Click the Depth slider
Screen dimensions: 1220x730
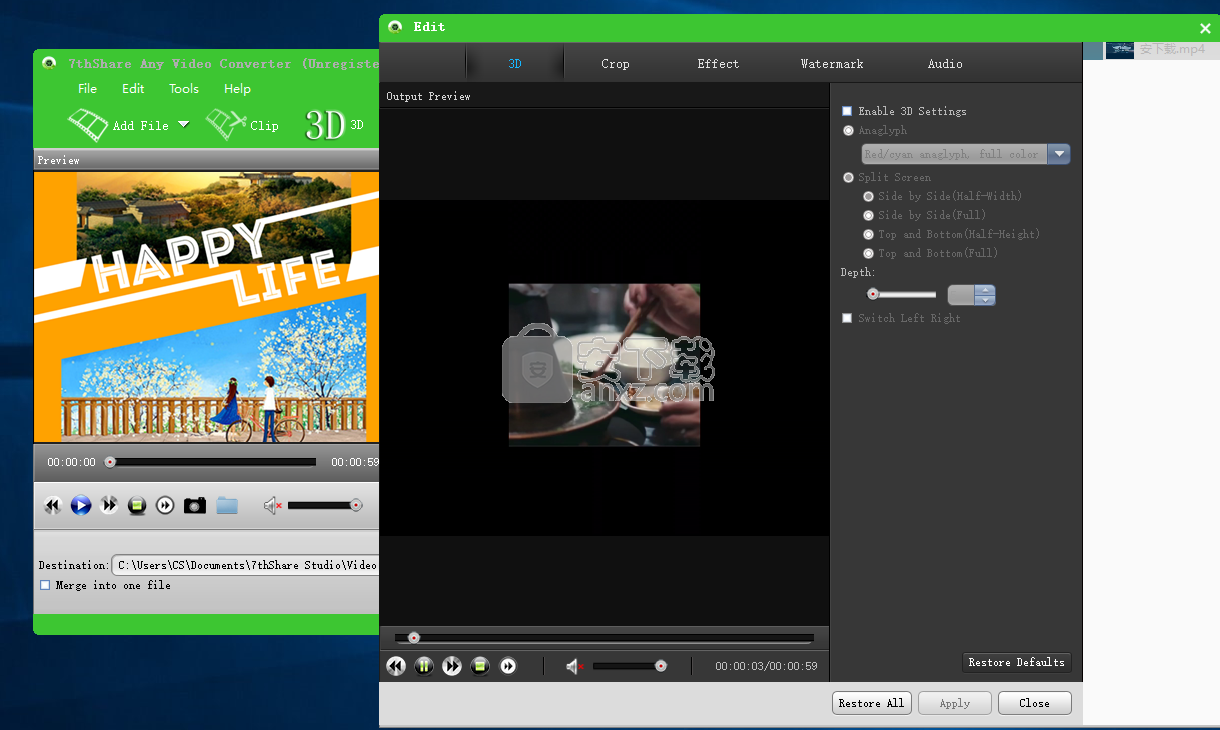[902, 295]
